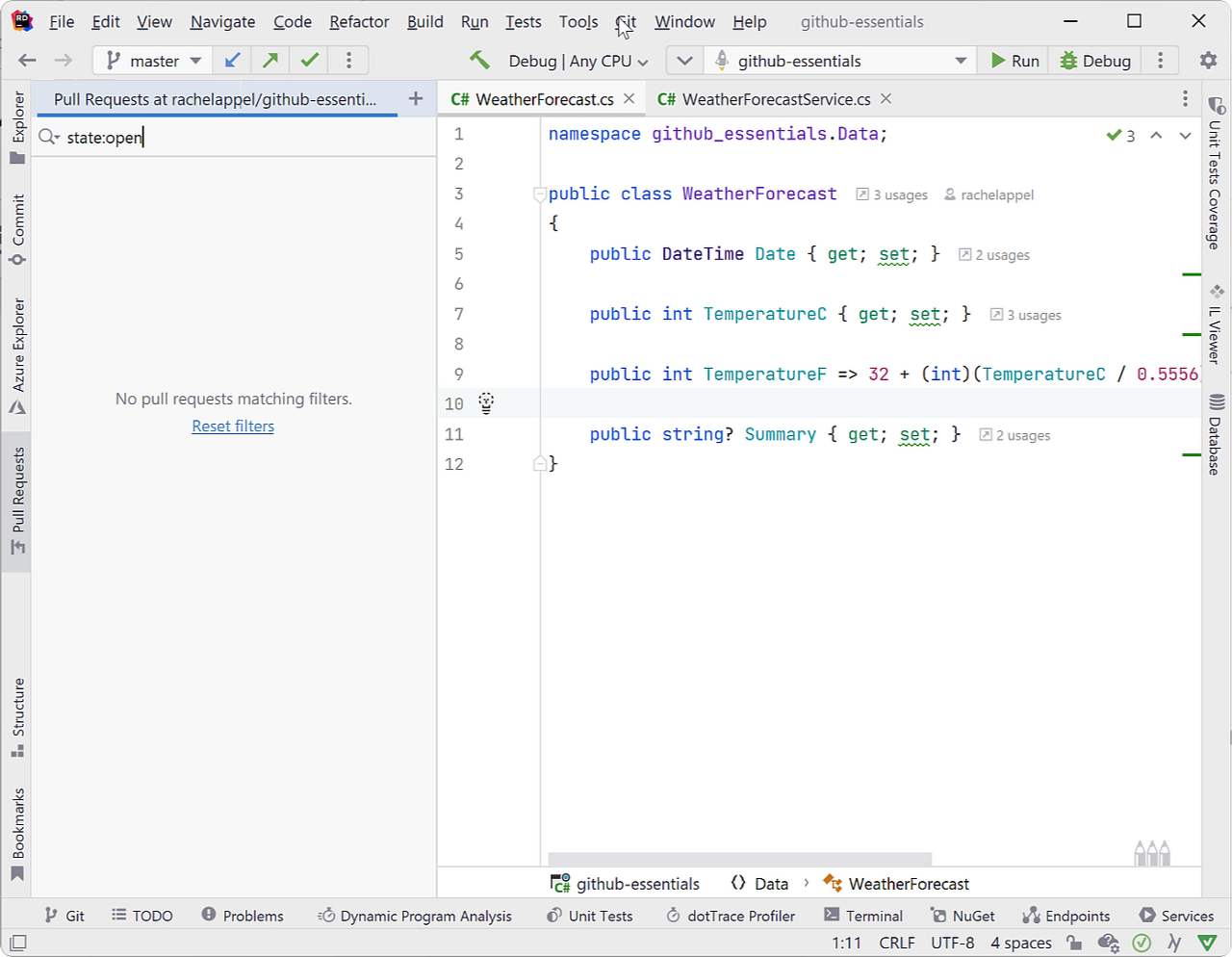Toggle the Database side panel
Screen dimensions: 1232x957
click(1216, 434)
